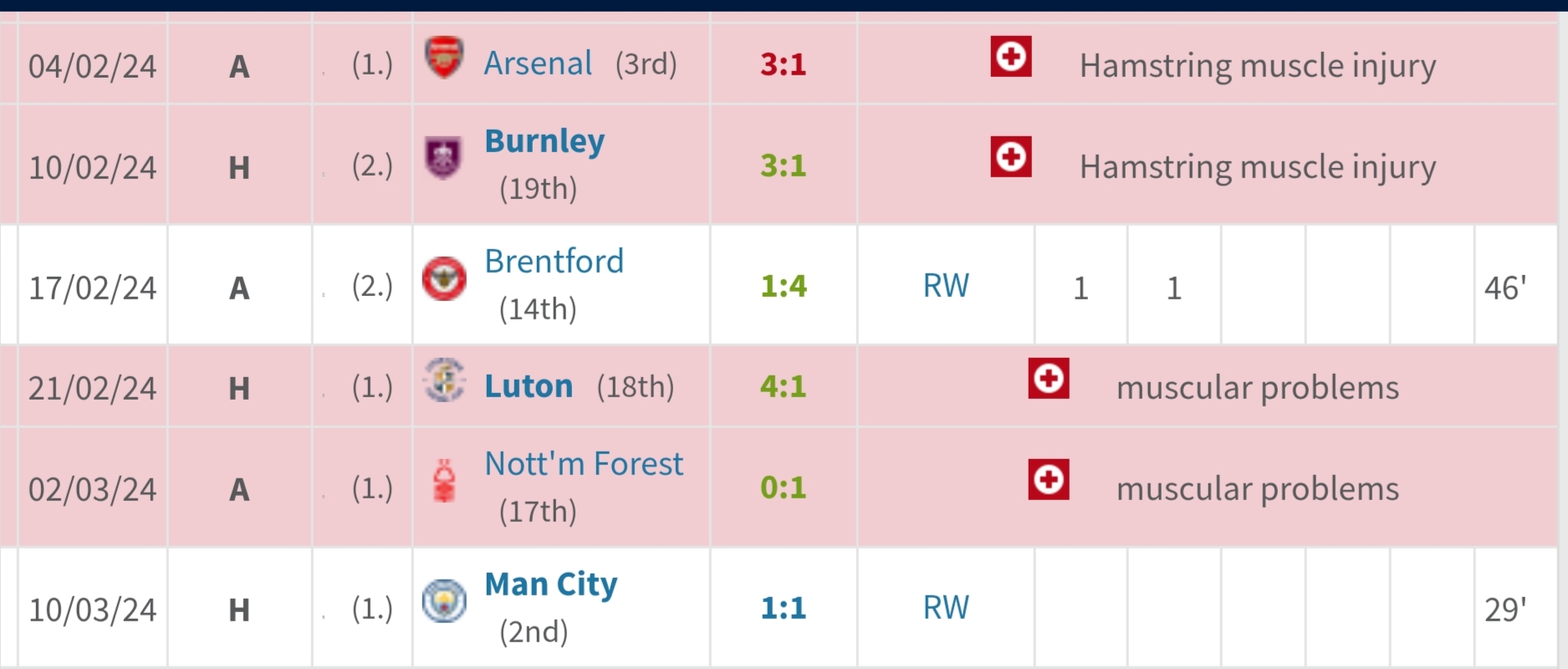Viewport: 1568px width, 669px height.
Task: Open the Burnley team link
Action: point(544,141)
